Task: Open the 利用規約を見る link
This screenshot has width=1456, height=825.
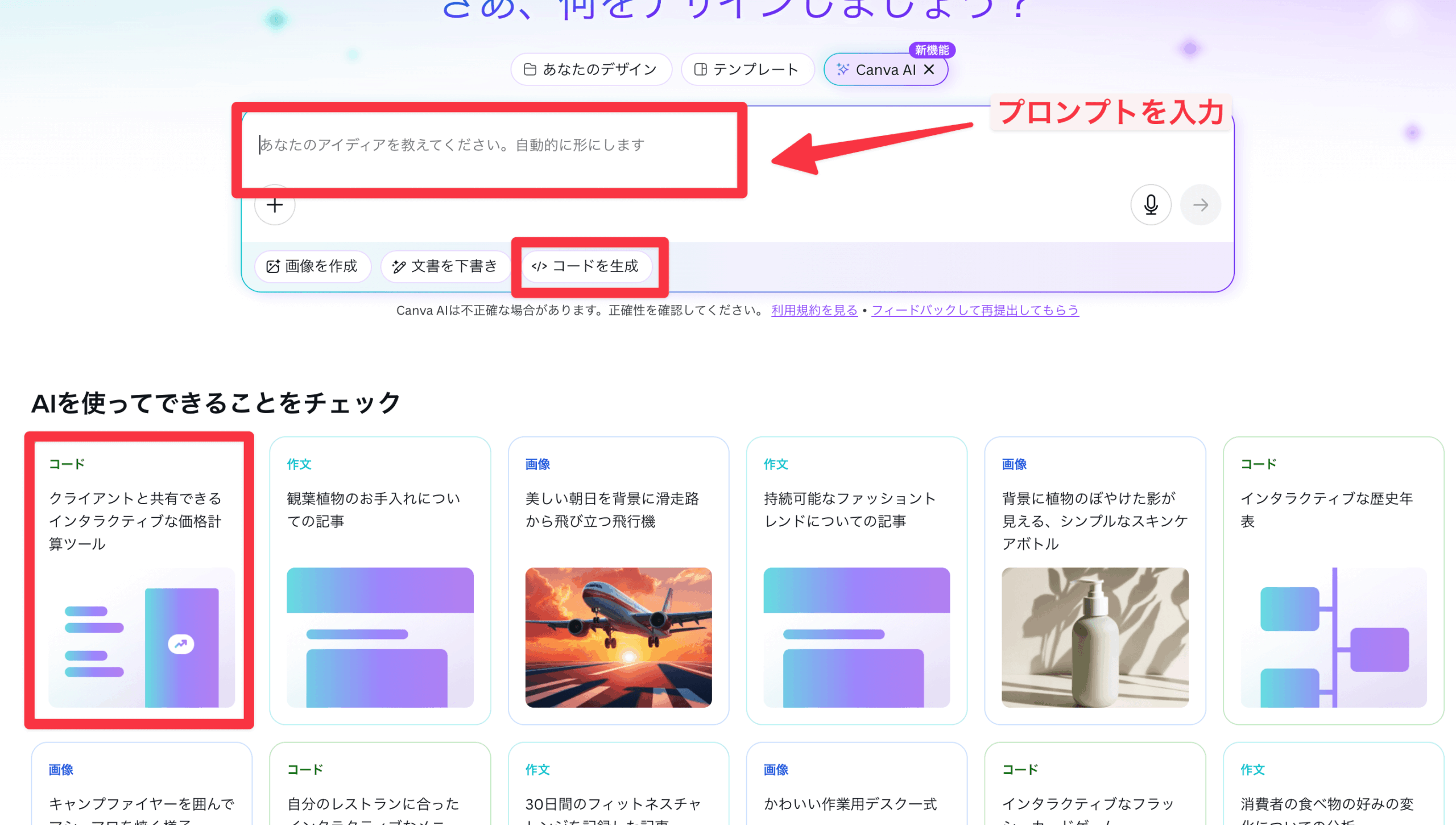Action: tap(814, 311)
